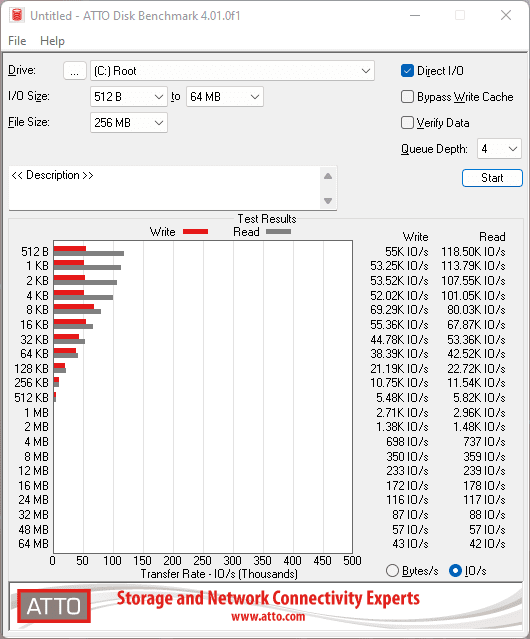The image size is (530, 639).
Task: Uncheck the Direct I/O checkbox
Action: click(x=407, y=71)
